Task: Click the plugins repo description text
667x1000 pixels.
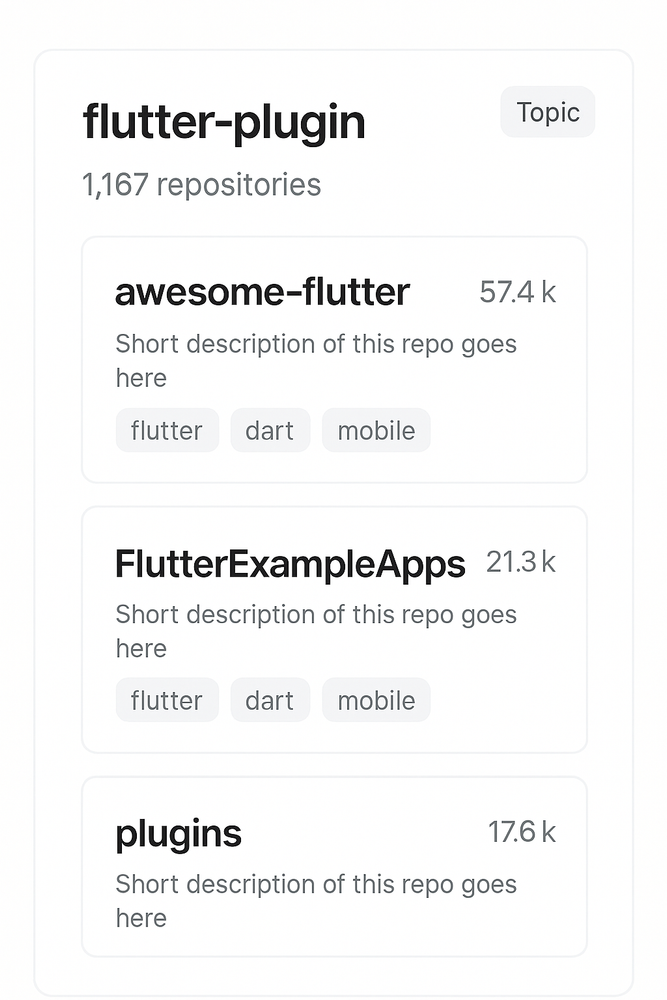Action: coord(316,900)
